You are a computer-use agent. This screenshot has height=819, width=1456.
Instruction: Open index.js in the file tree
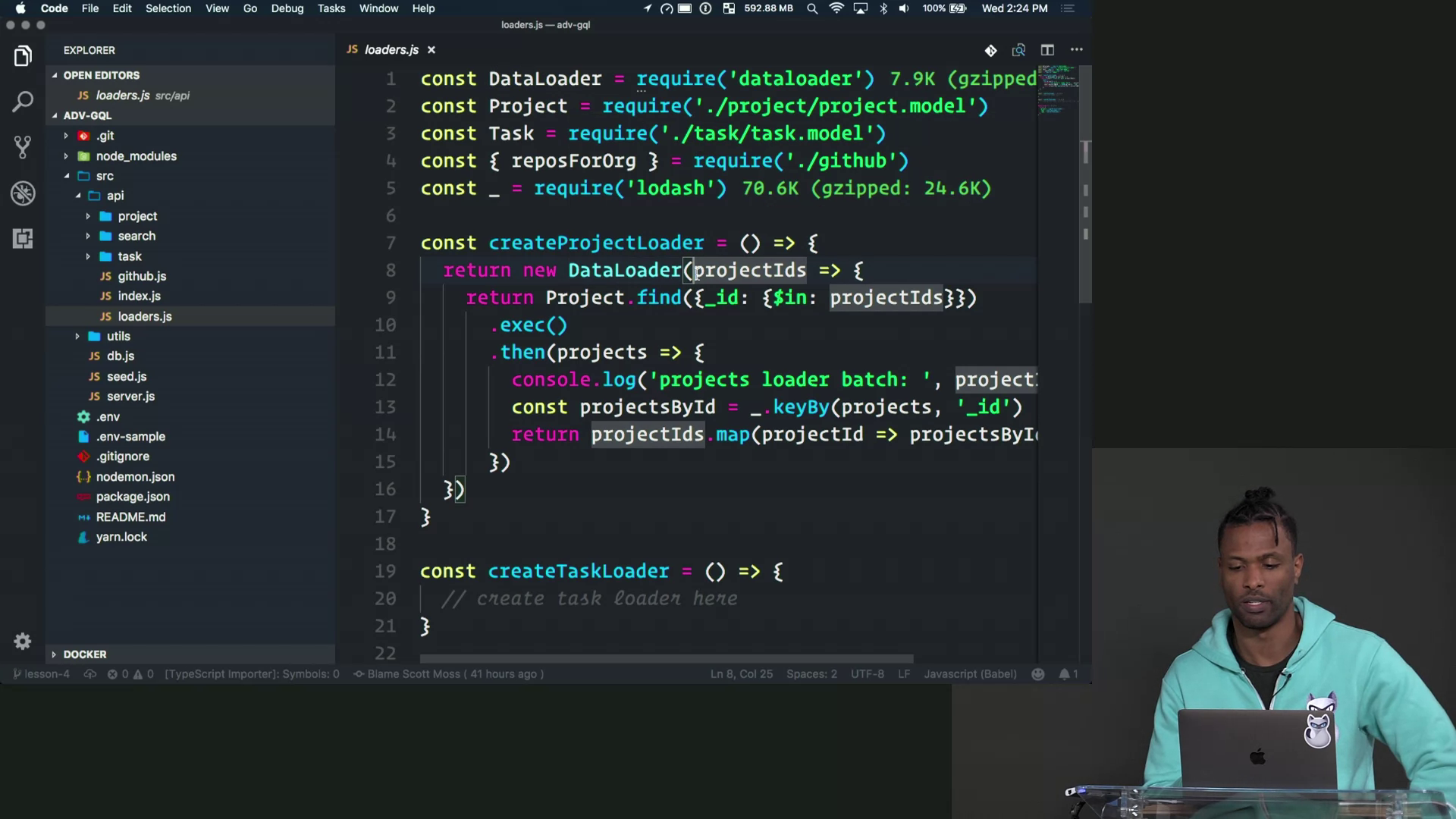click(190, 297)
